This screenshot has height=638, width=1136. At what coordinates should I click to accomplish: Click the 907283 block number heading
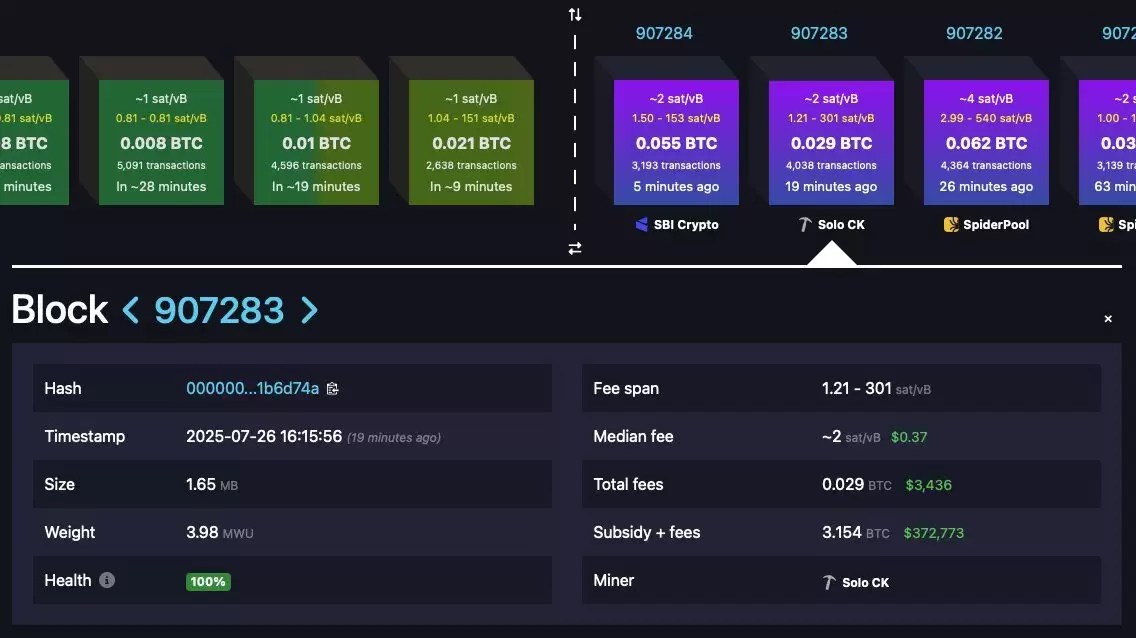point(219,310)
